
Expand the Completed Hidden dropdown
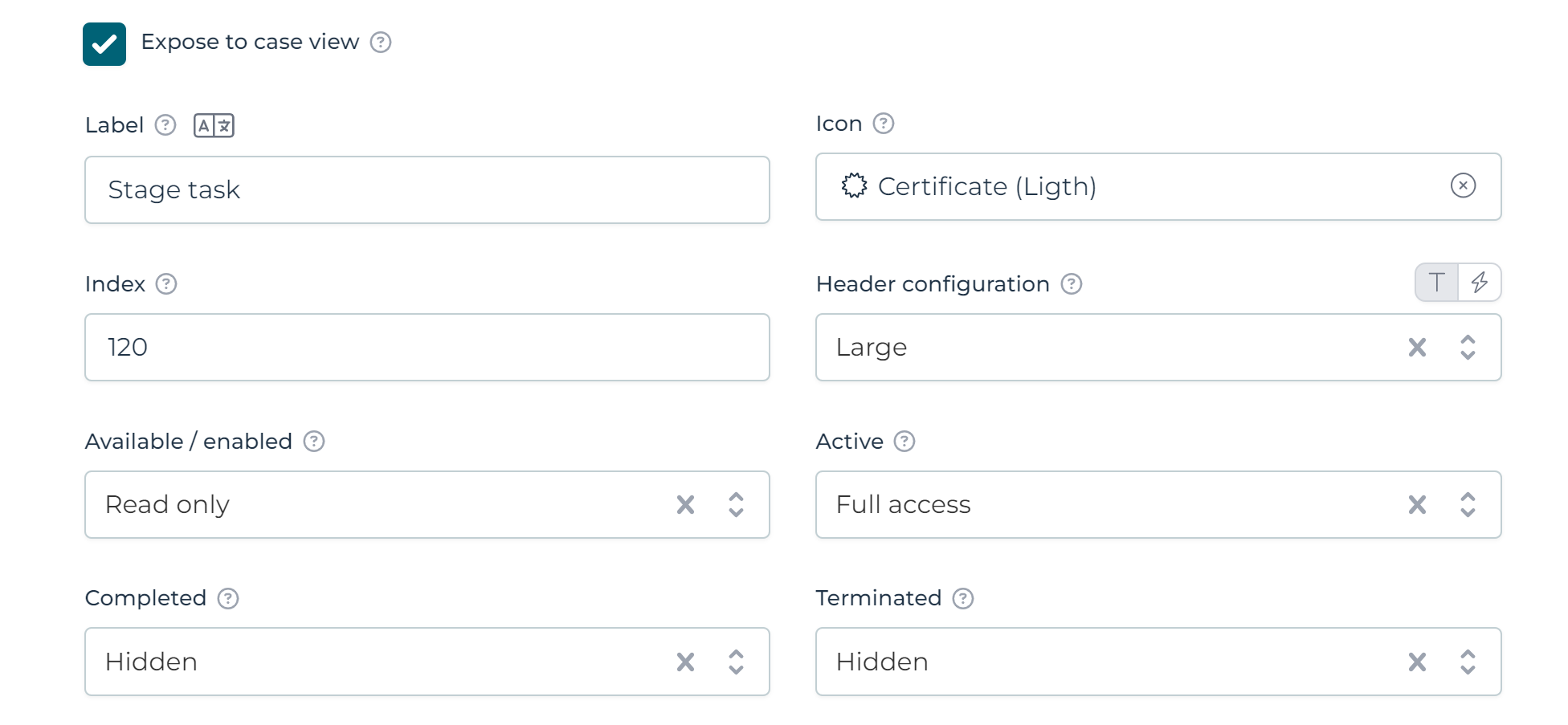[736, 662]
